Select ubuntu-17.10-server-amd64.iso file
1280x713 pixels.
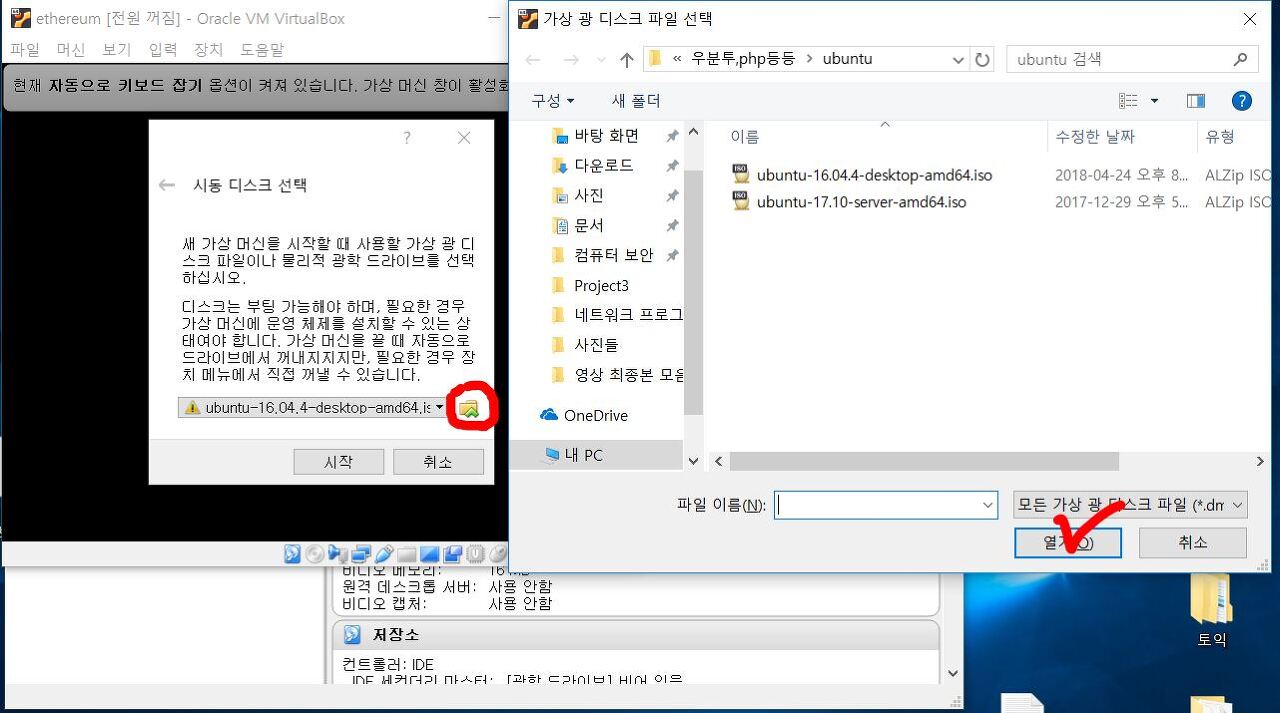click(860, 202)
